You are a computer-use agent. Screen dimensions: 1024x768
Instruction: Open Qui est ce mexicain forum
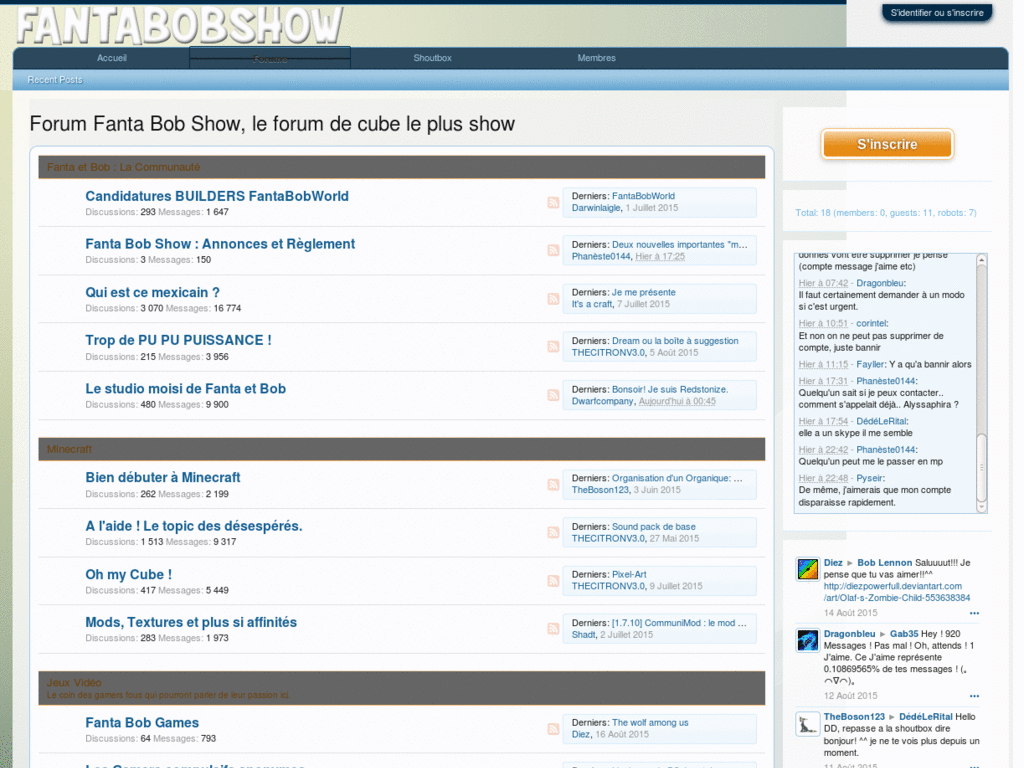coord(154,295)
